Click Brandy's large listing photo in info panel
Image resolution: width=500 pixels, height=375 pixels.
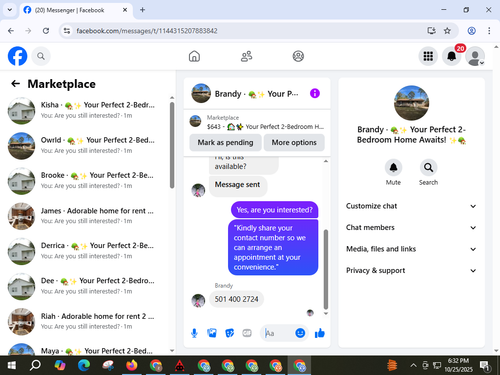[411, 103]
